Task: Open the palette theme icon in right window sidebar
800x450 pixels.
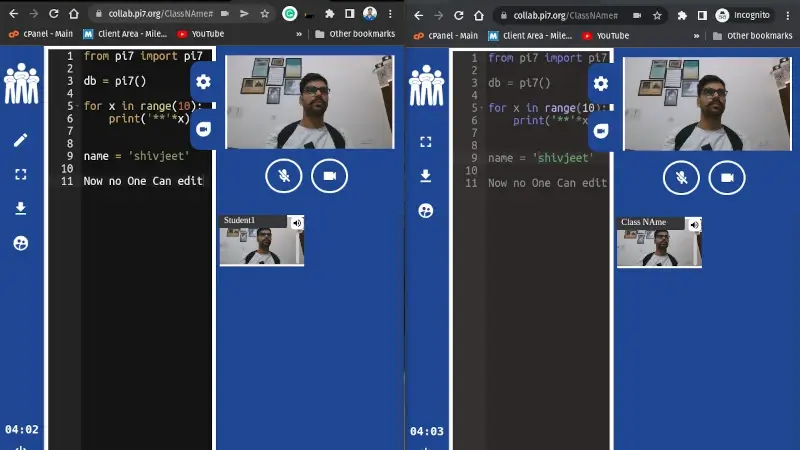Action: [x=426, y=211]
